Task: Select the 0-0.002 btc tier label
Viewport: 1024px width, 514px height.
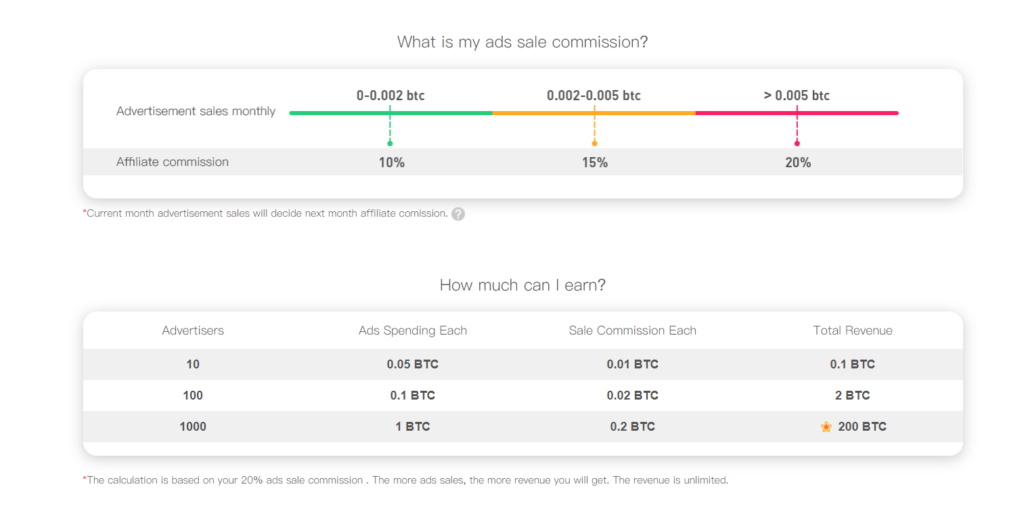Action: coord(390,96)
